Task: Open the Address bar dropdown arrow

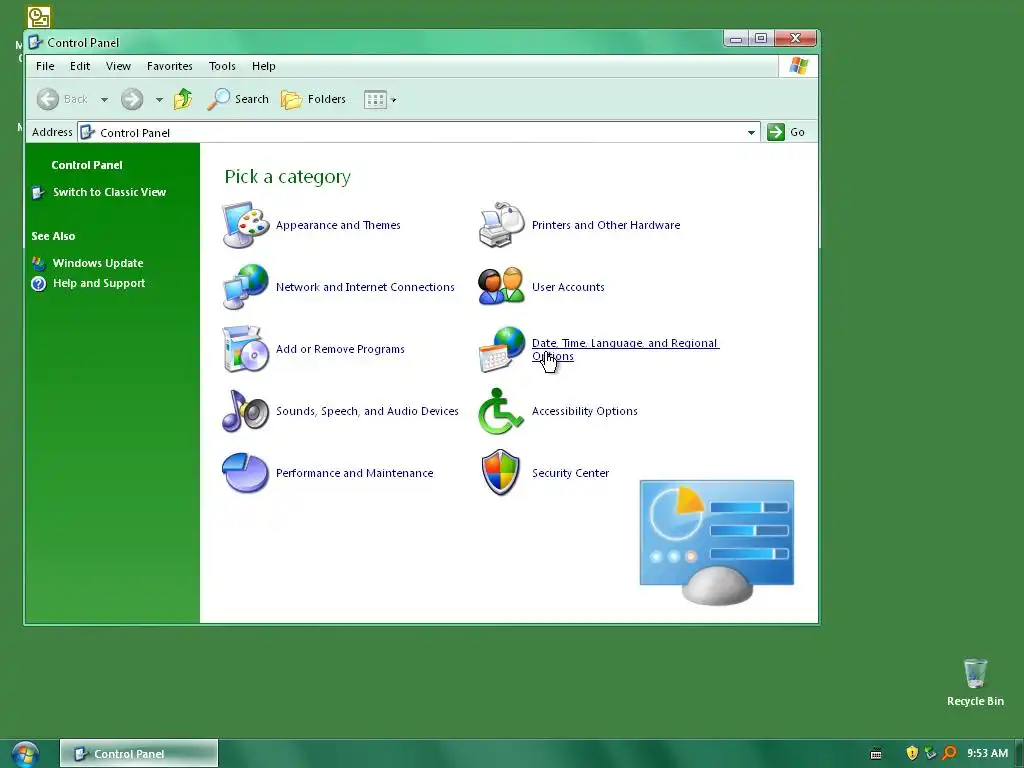Action: (751, 133)
